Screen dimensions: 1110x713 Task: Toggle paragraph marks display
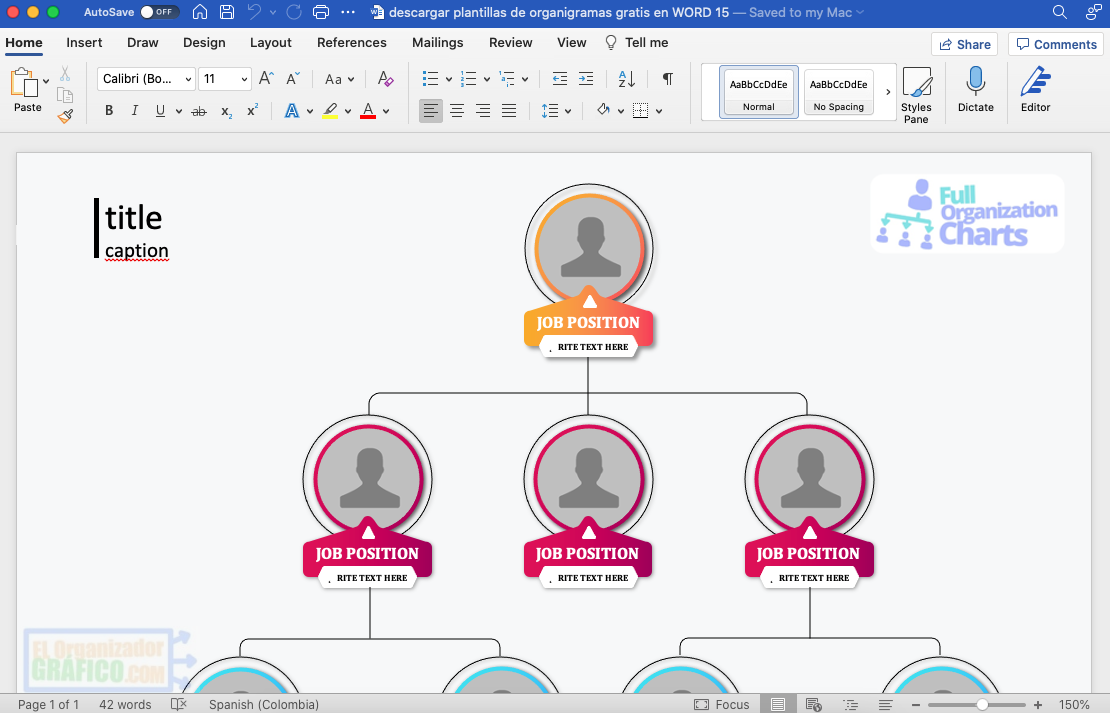point(668,79)
